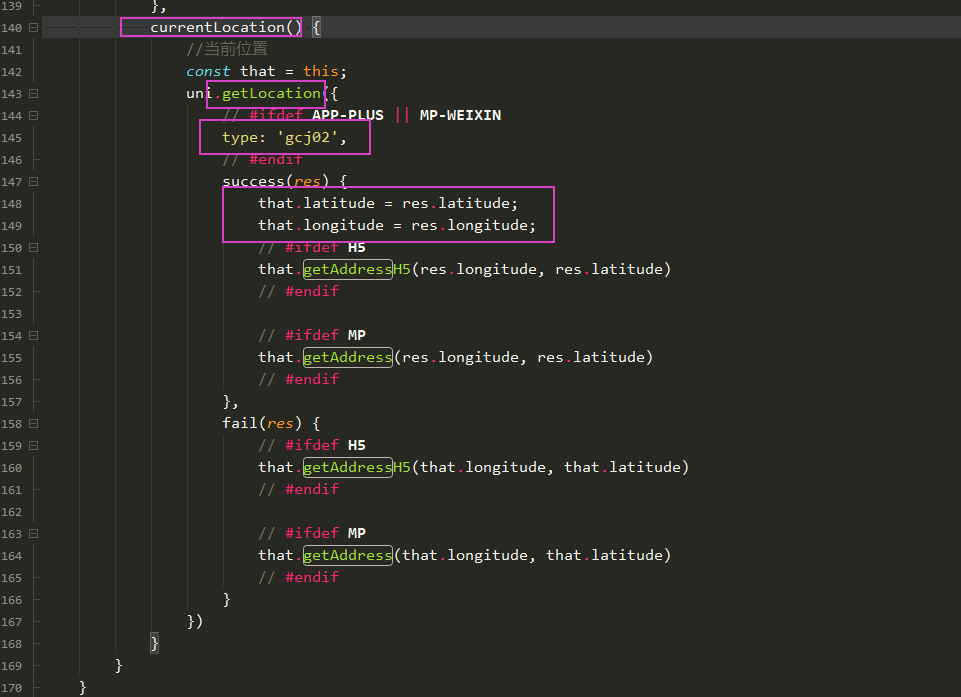
Task: Click "#endif" on line 156
Action: 312,379
